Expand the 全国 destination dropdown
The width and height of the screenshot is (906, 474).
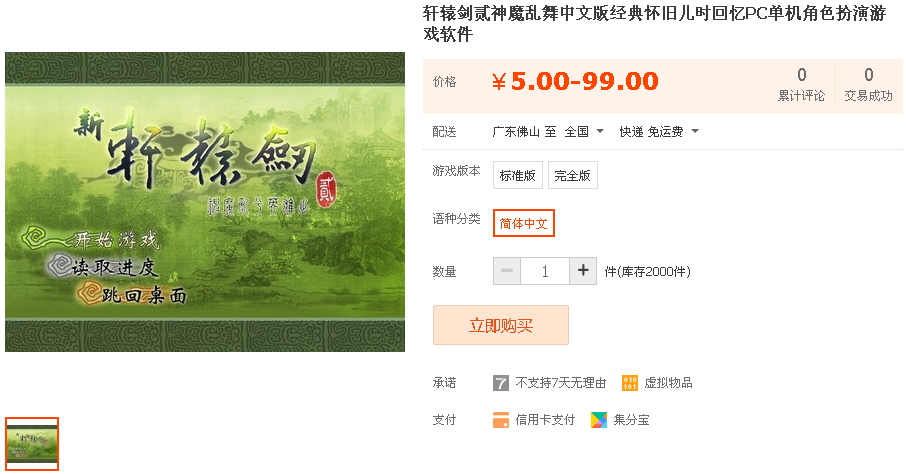coord(584,132)
